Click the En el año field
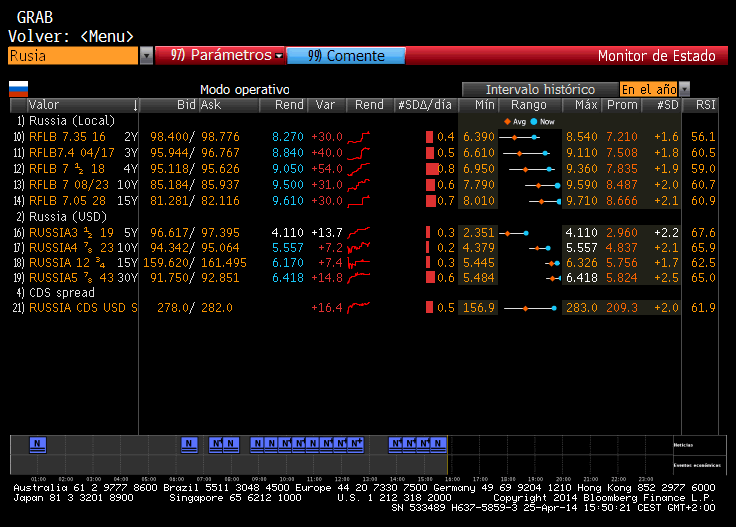Image resolution: width=736 pixels, height=527 pixels. (649, 89)
